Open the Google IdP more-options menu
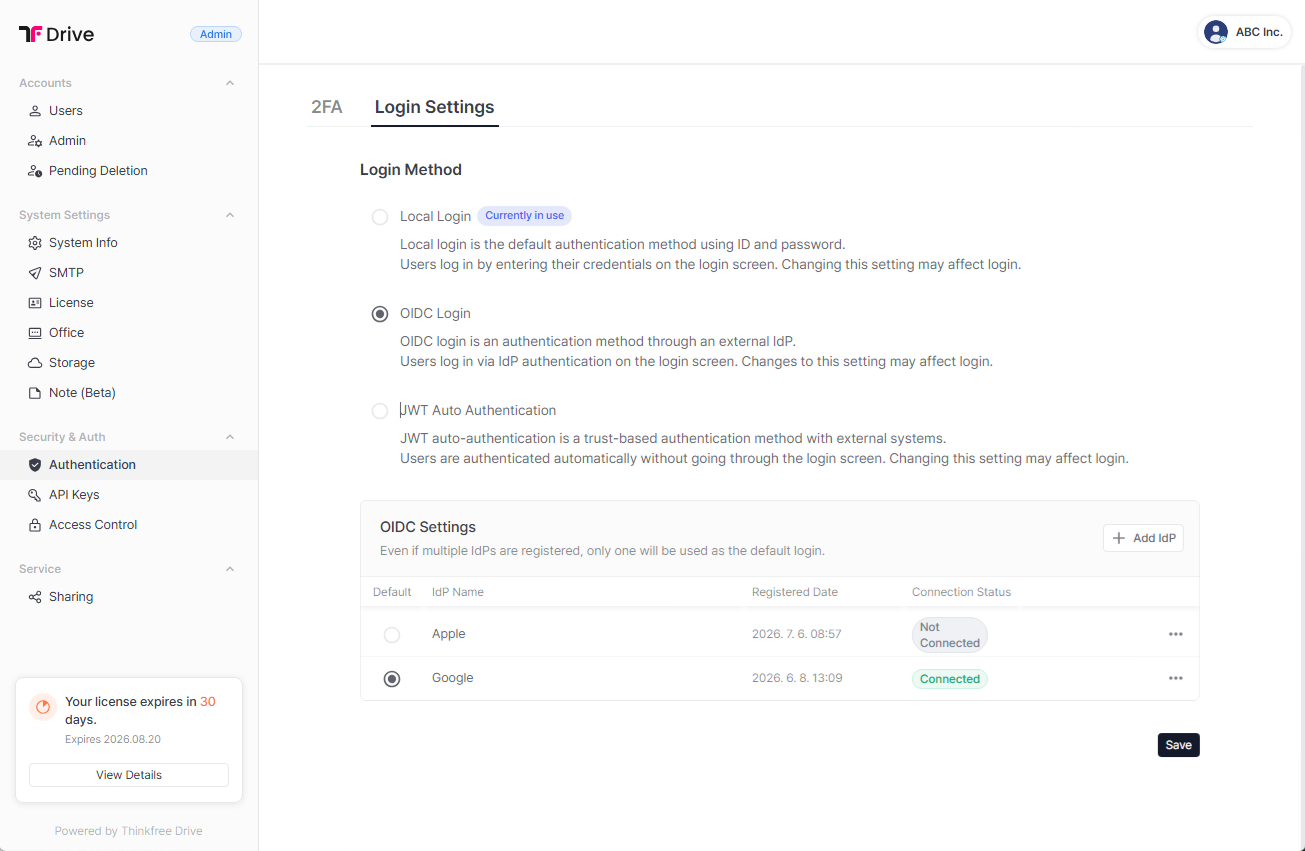Screen dimensions: 1305x851 (1176, 678)
